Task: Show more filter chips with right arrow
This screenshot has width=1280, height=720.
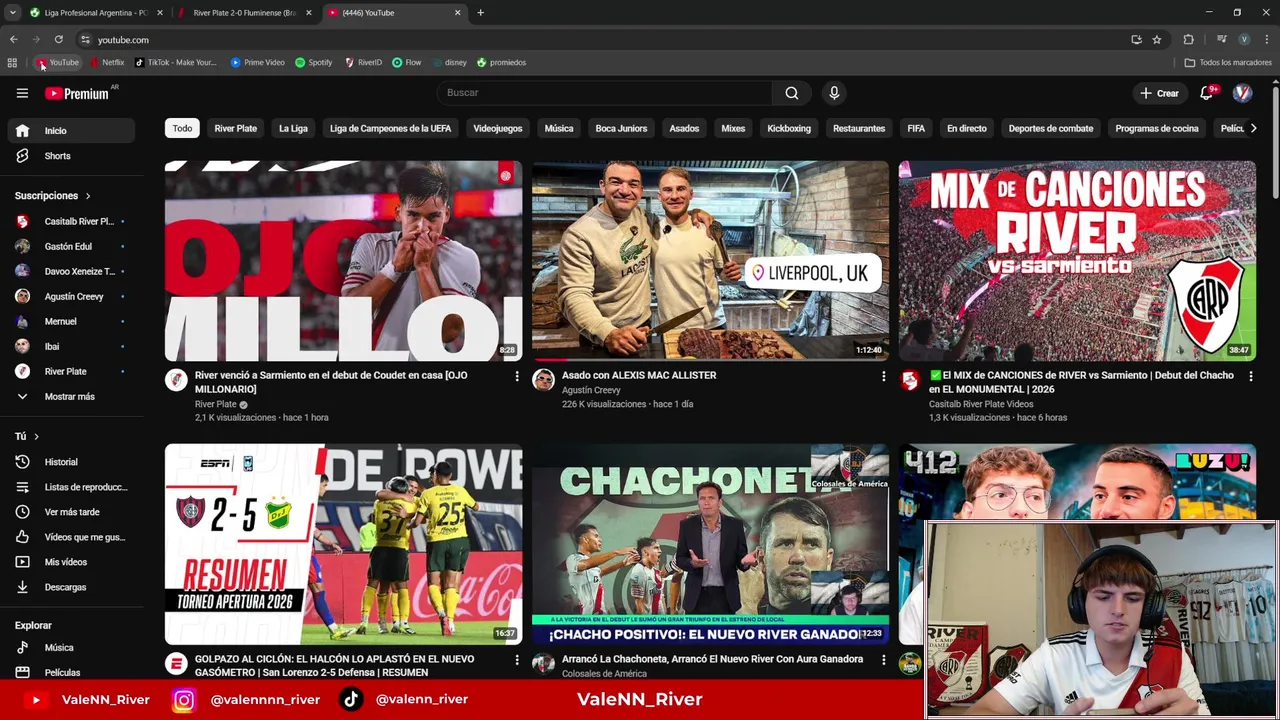Action: (1253, 128)
